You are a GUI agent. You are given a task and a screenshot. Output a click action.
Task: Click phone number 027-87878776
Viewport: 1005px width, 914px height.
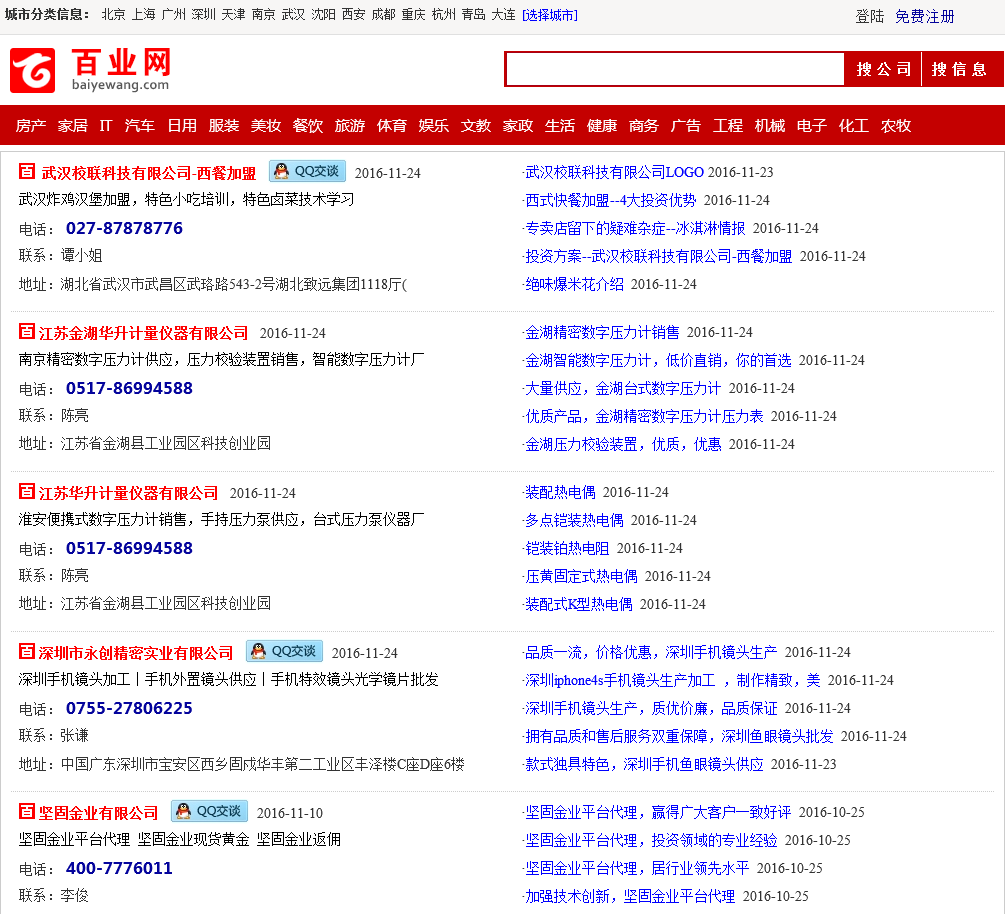coord(124,228)
